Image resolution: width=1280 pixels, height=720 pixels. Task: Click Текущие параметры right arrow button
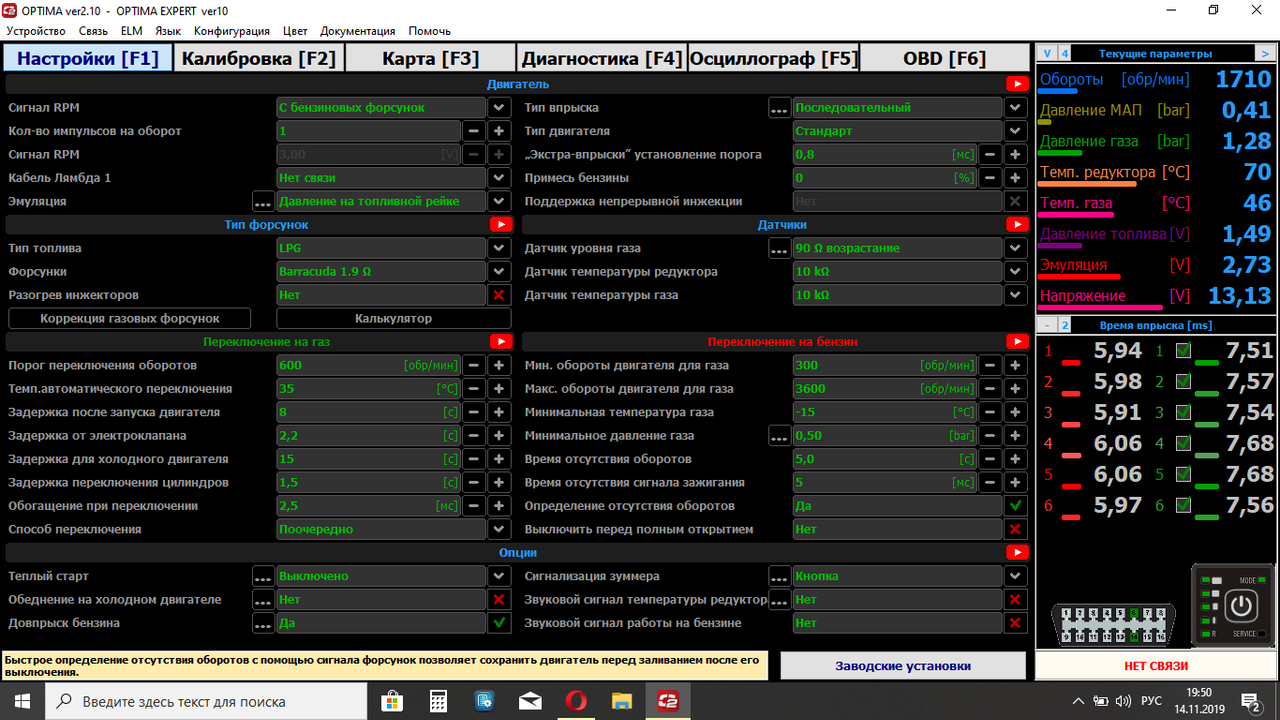(1266, 54)
